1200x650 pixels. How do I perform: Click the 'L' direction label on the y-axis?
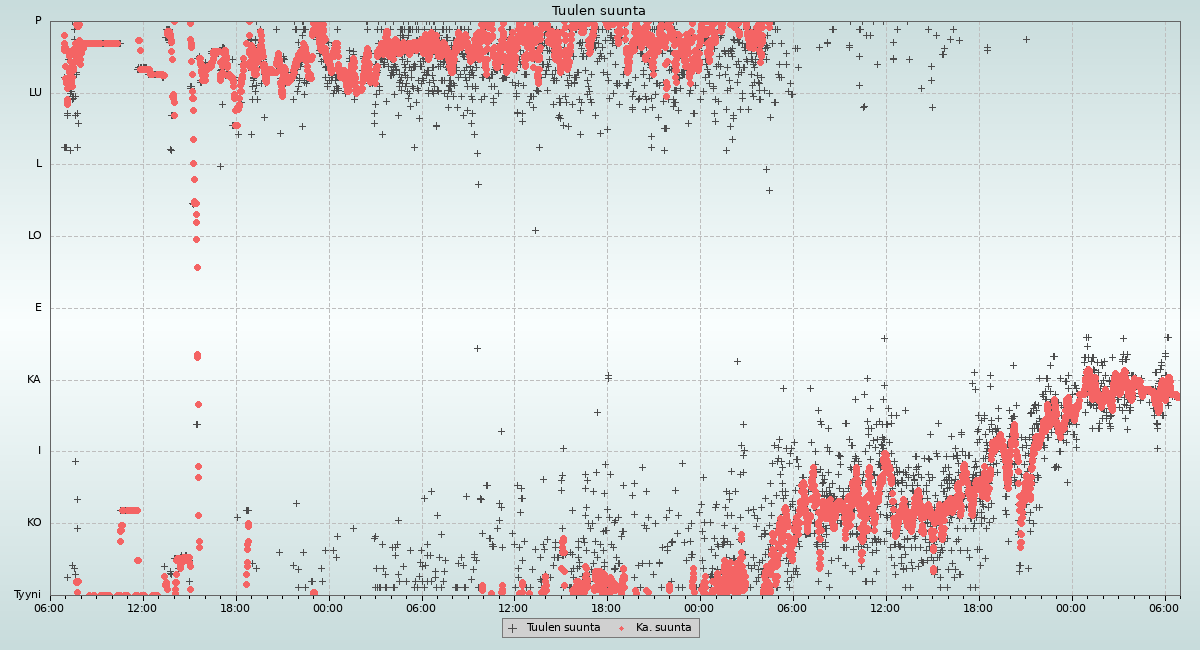(39, 164)
